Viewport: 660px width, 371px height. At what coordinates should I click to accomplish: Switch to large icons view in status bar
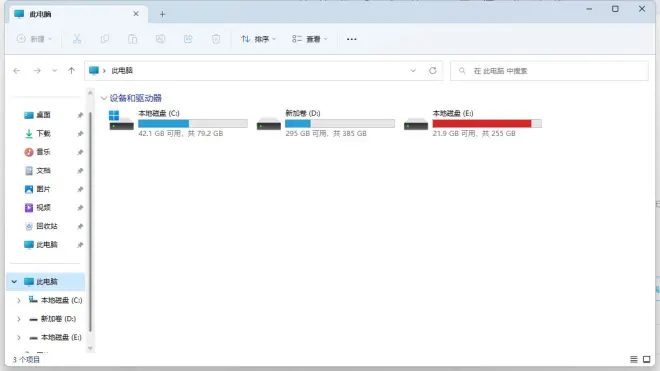click(647, 359)
